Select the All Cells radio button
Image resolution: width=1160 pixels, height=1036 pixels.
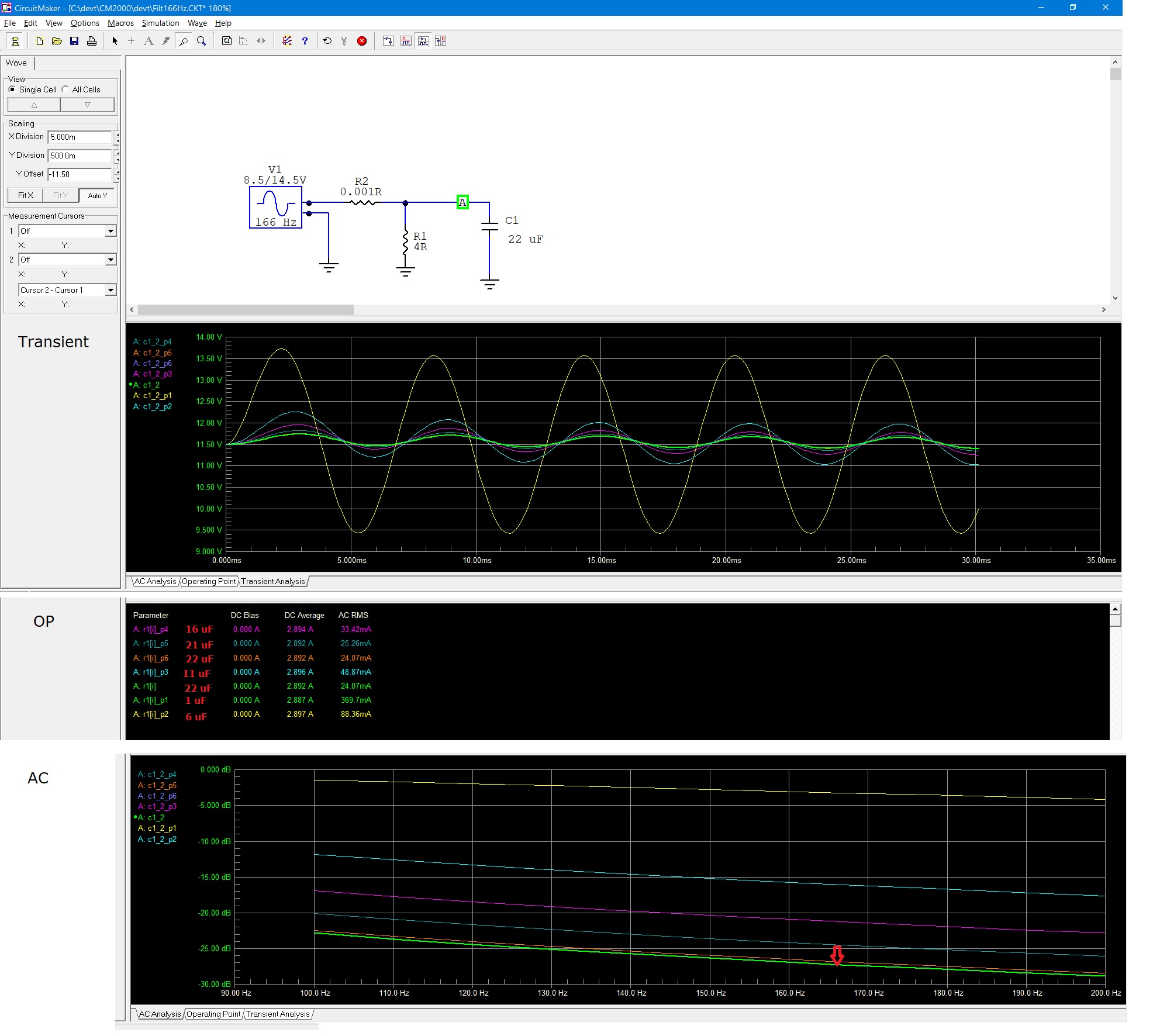coord(65,89)
